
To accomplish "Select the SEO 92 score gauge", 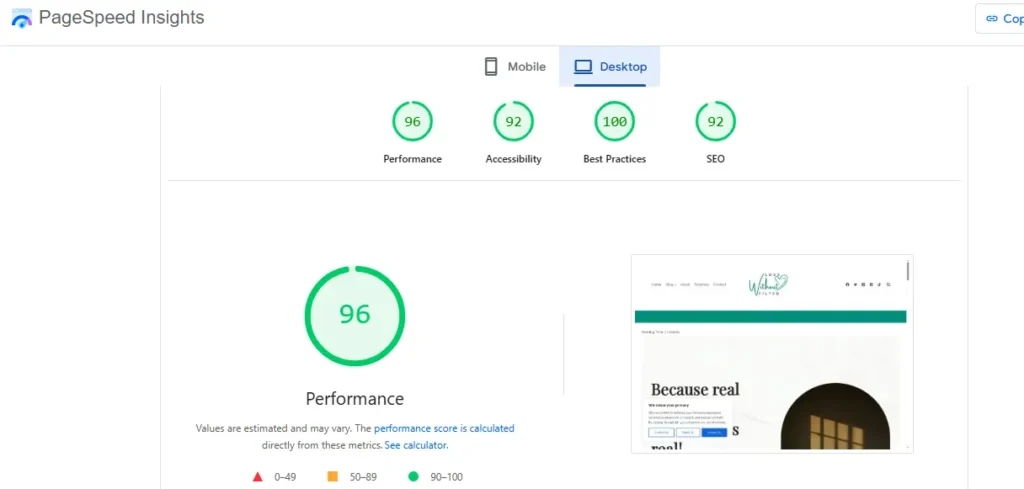I will pyautogui.click(x=715, y=122).
